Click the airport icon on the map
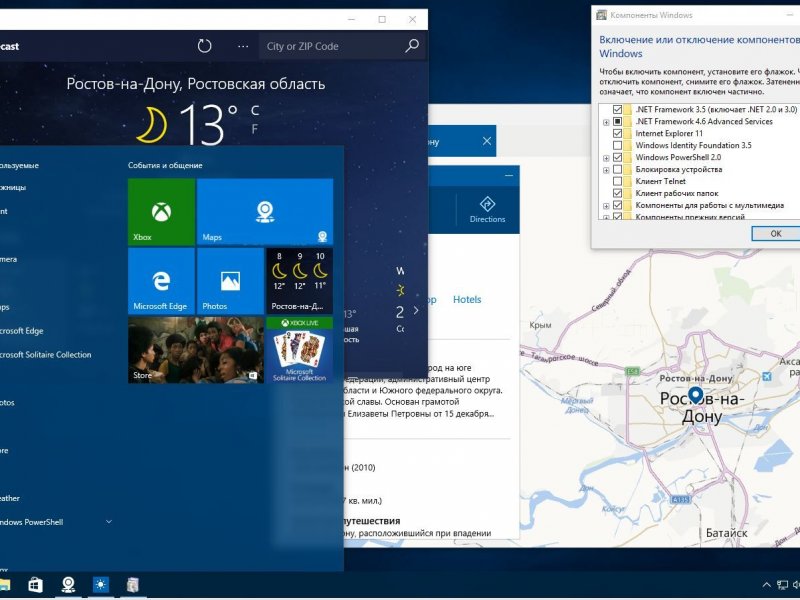 coord(766,377)
